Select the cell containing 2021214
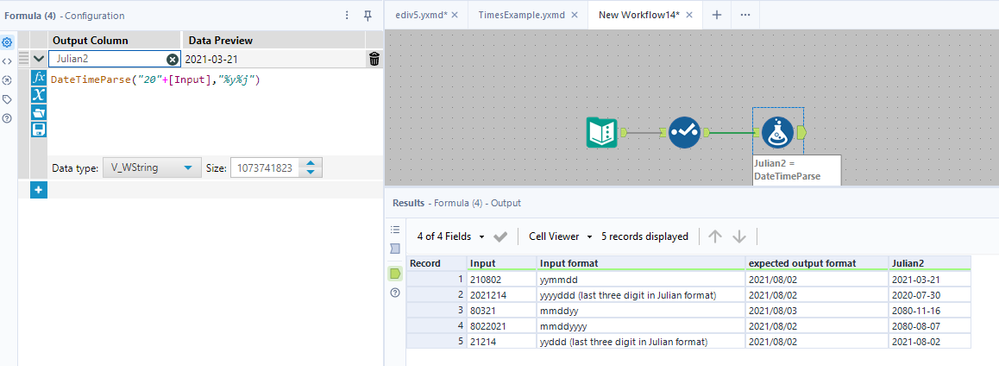Viewport: 999px width, 366px height. pyautogui.click(x=502, y=295)
